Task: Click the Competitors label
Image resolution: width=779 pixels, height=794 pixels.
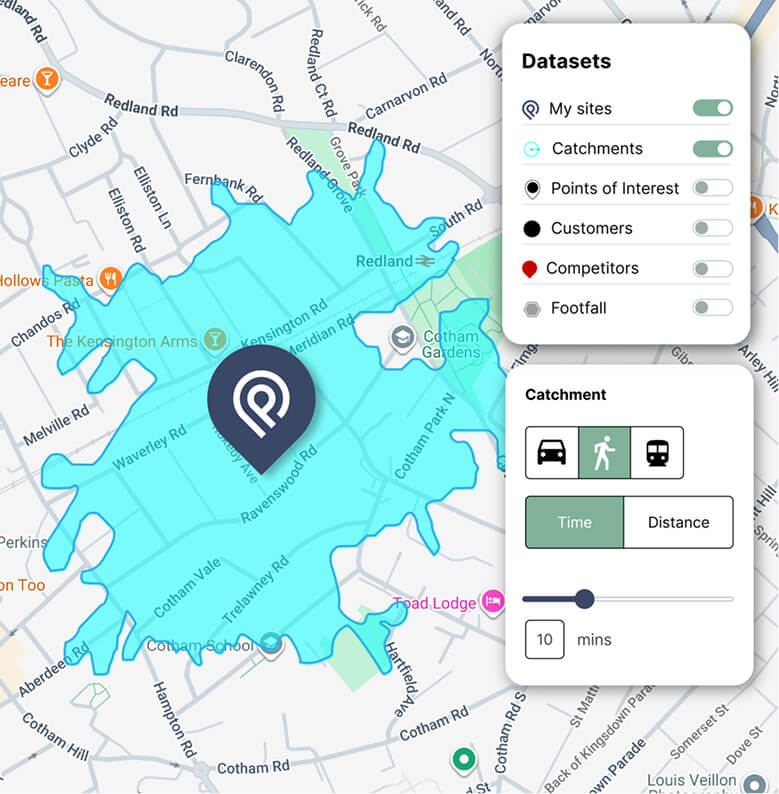Action: pyautogui.click(x=592, y=268)
